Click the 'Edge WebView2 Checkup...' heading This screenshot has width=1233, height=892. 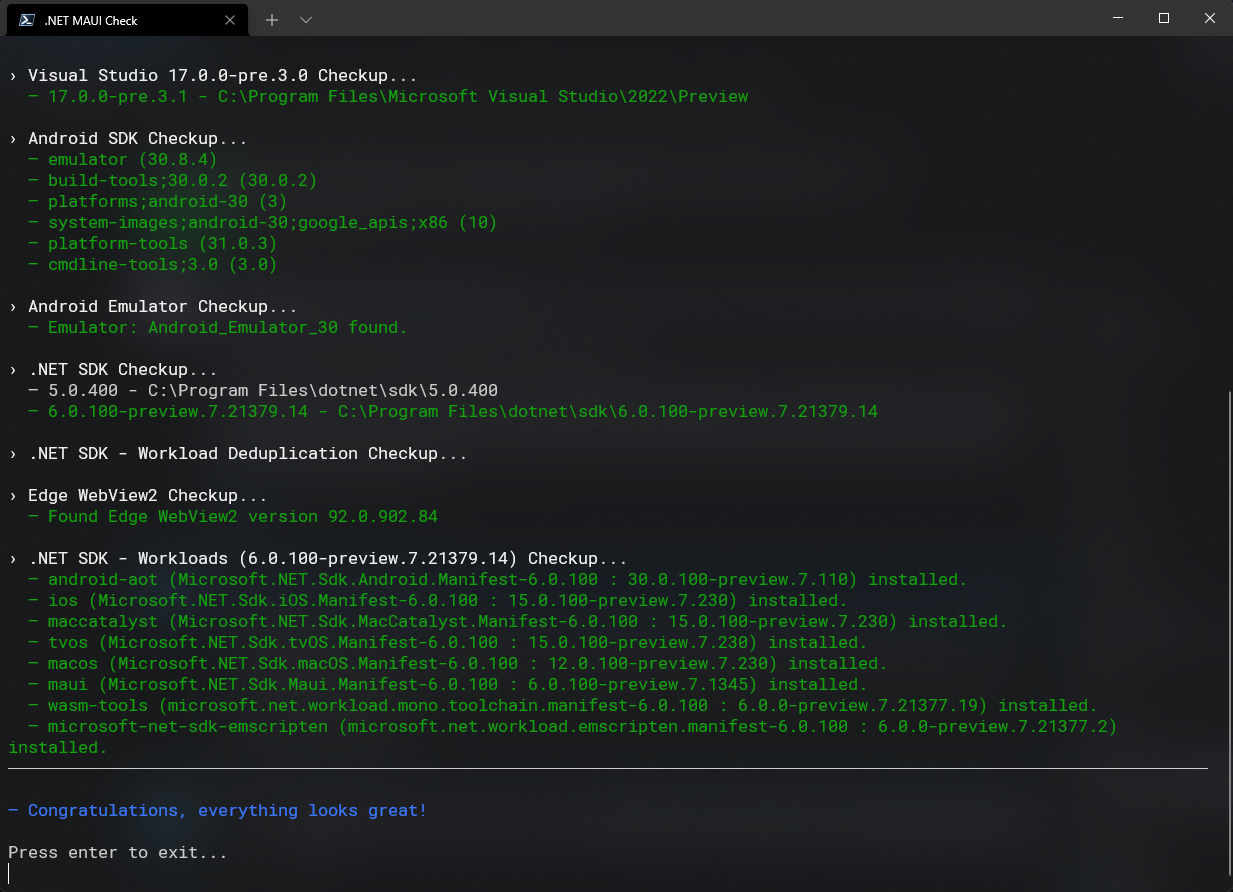coord(138,496)
